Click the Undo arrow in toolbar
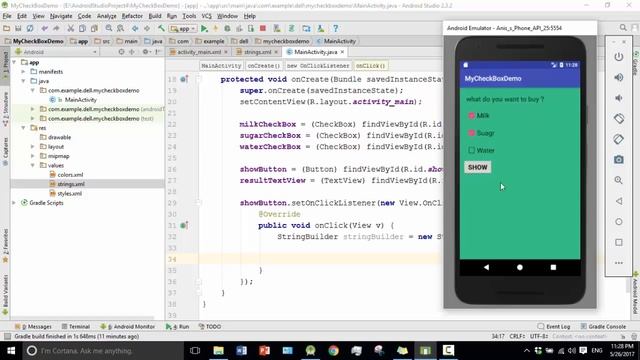The height and width of the screenshot is (360, 640). tap(44, 29)
